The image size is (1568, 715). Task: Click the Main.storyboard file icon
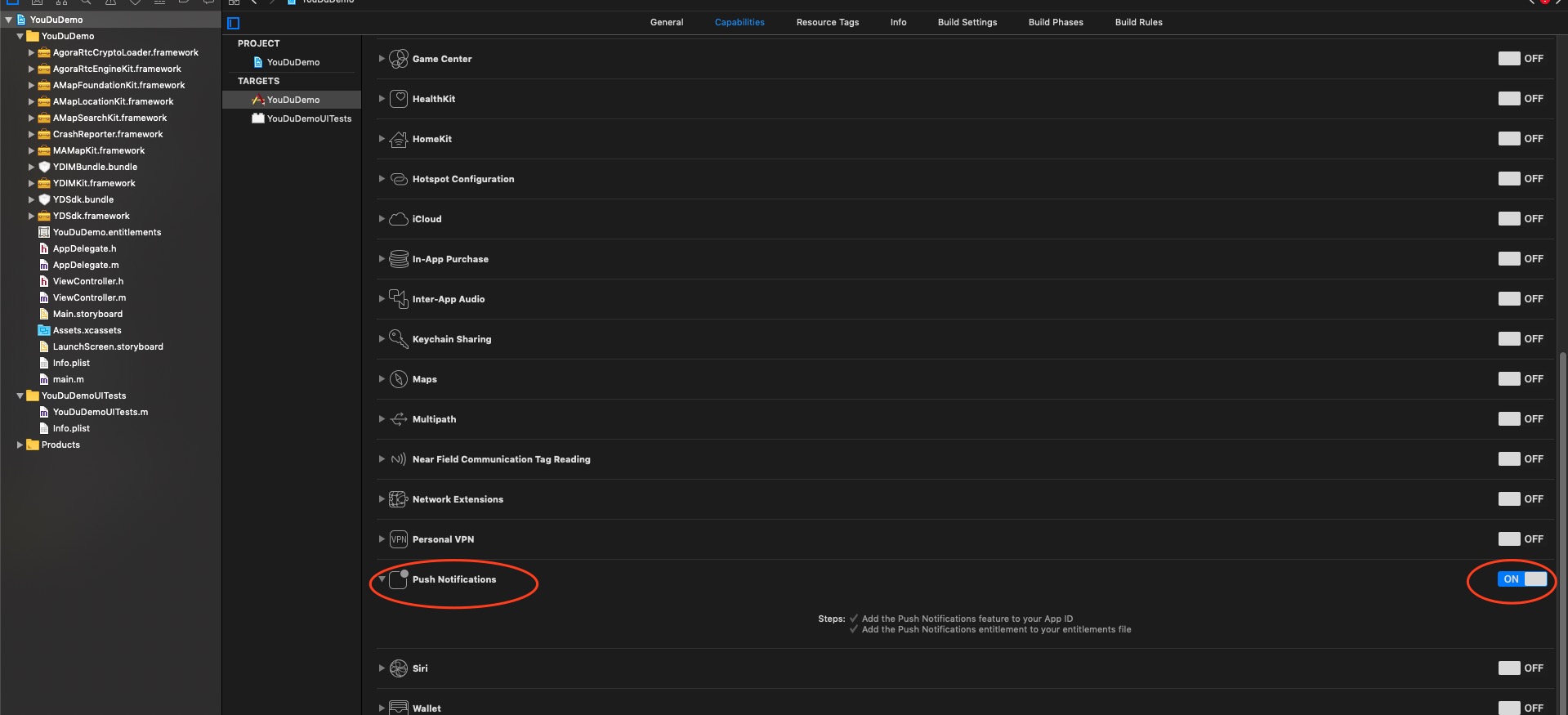click(x=44, y=314)
